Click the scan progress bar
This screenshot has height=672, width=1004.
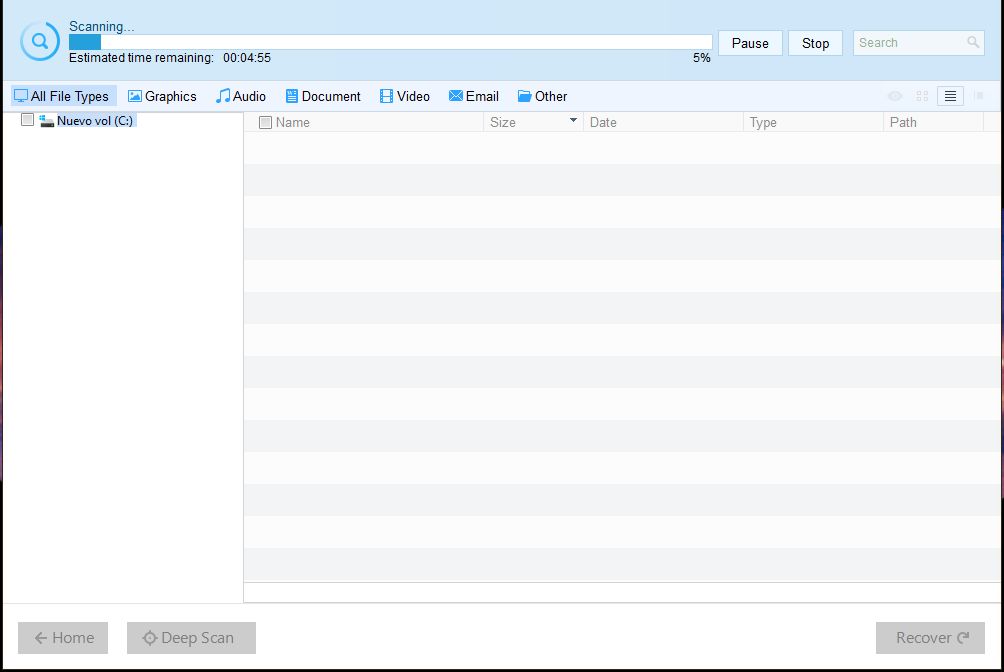(390, 41)
